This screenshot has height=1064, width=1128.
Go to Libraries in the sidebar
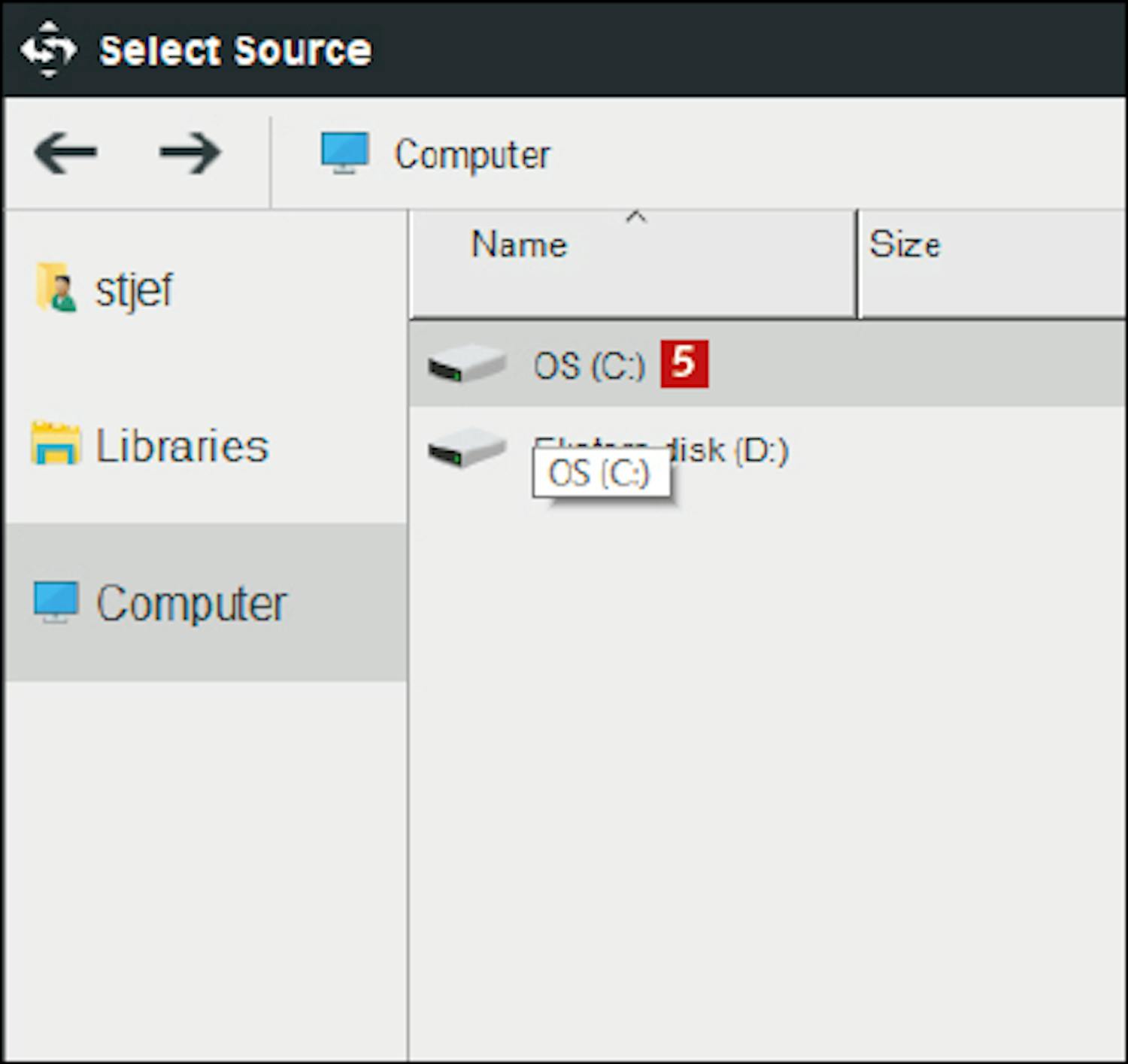(182, 445)
